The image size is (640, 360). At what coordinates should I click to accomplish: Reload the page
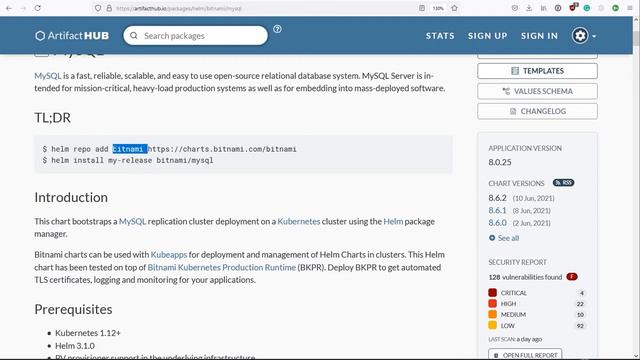(x=38, y=8)
